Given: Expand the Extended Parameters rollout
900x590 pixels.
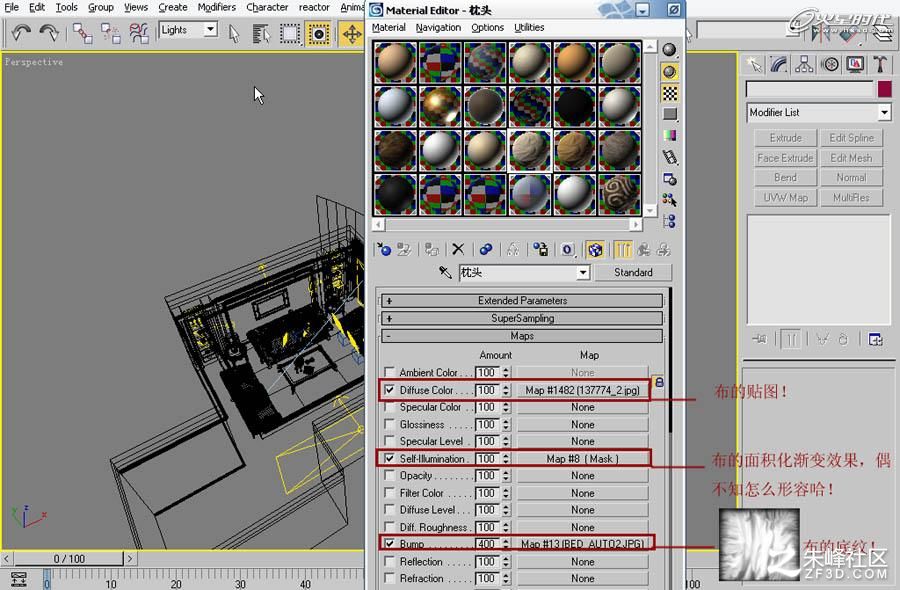Looking at the screenshot, I should coord(521,301).
